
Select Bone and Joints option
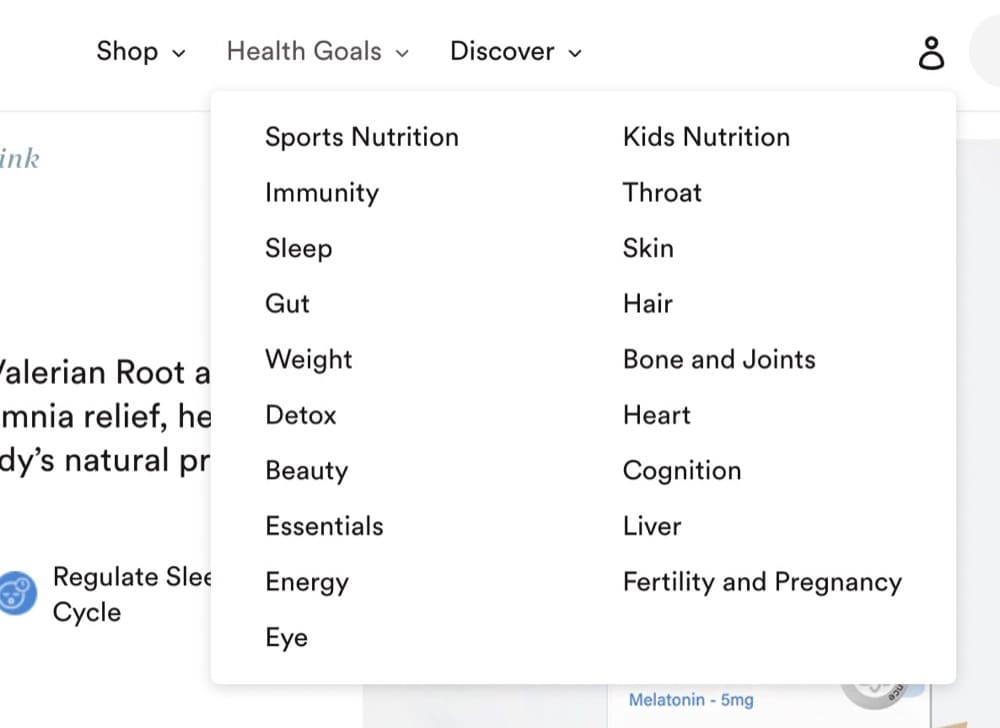tap(719, 360)
